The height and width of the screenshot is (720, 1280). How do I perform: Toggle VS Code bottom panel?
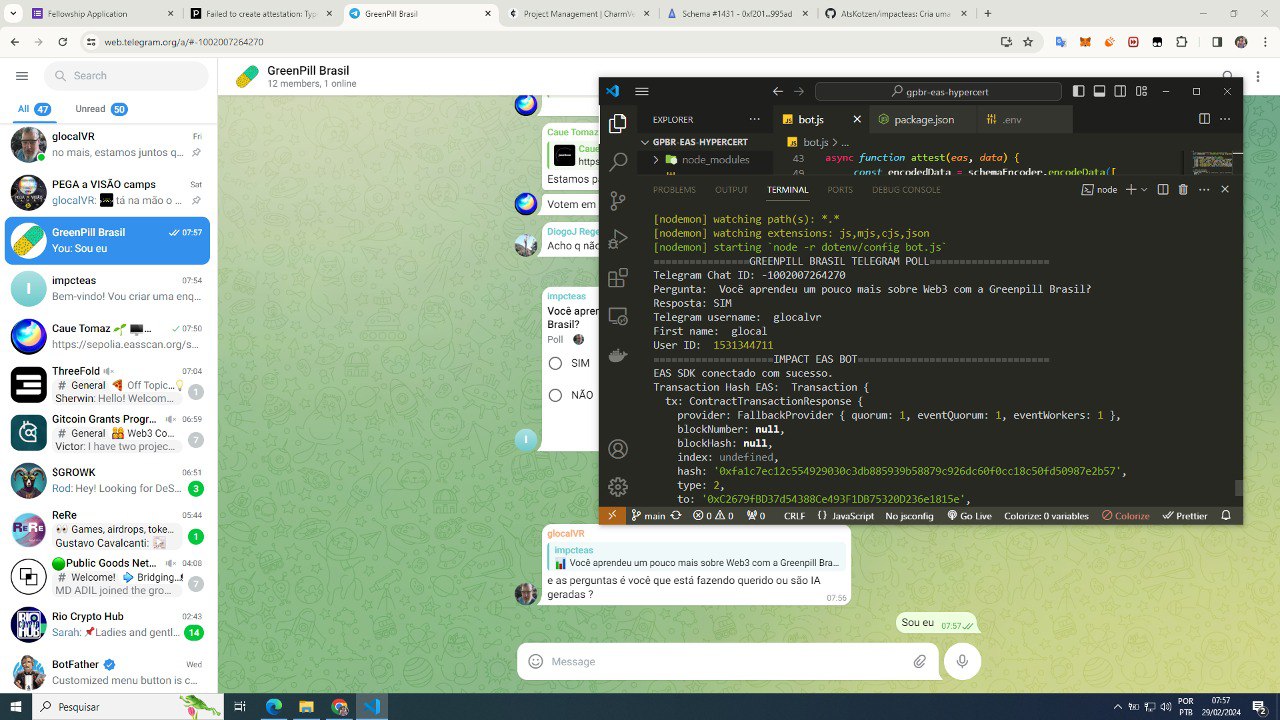(1099, 91)
